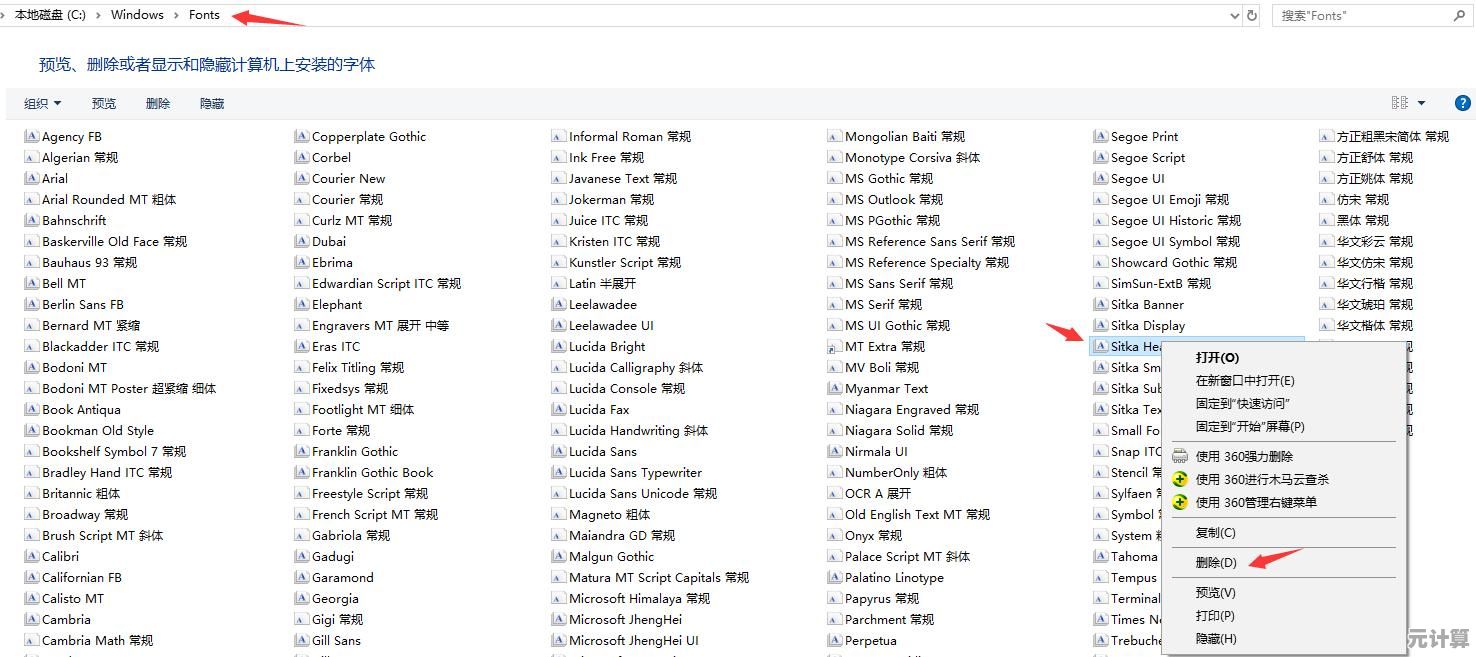
Task: Expand the Windows breadcrumb chevron
Action: [x=177, y=15]
